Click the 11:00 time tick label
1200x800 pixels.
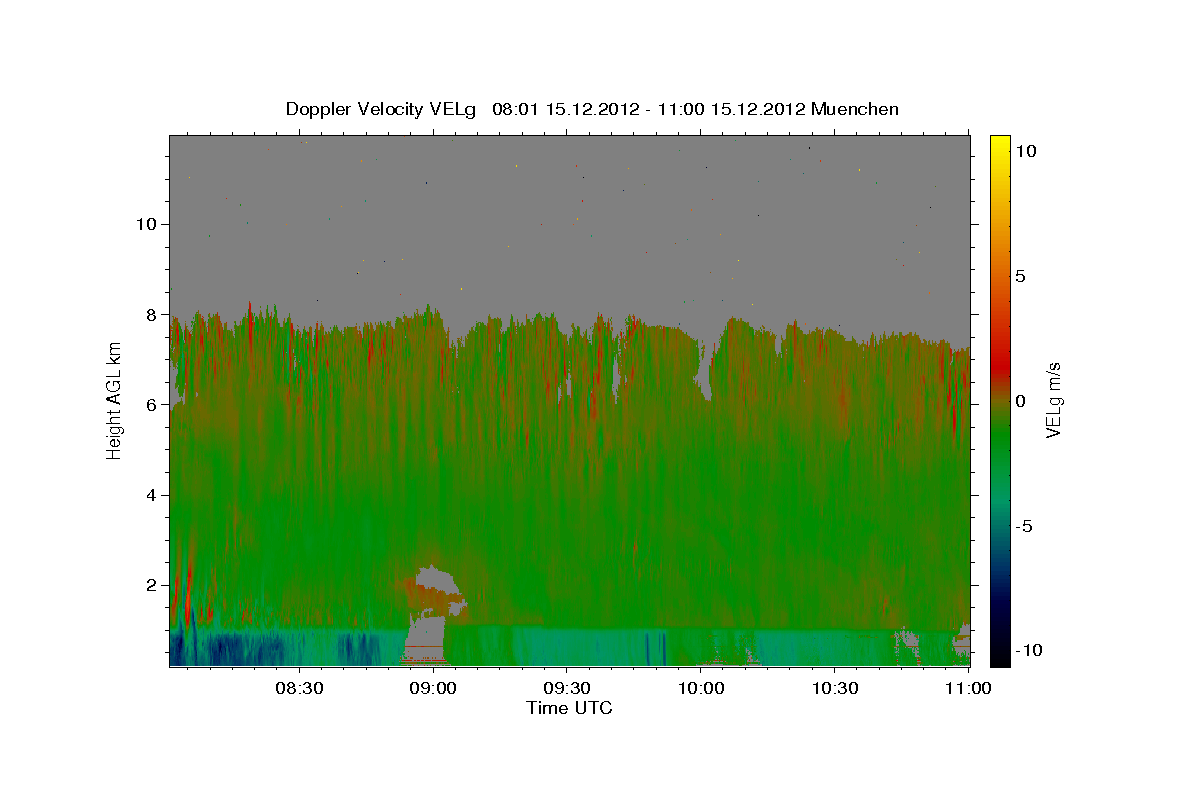pos(967,688)
